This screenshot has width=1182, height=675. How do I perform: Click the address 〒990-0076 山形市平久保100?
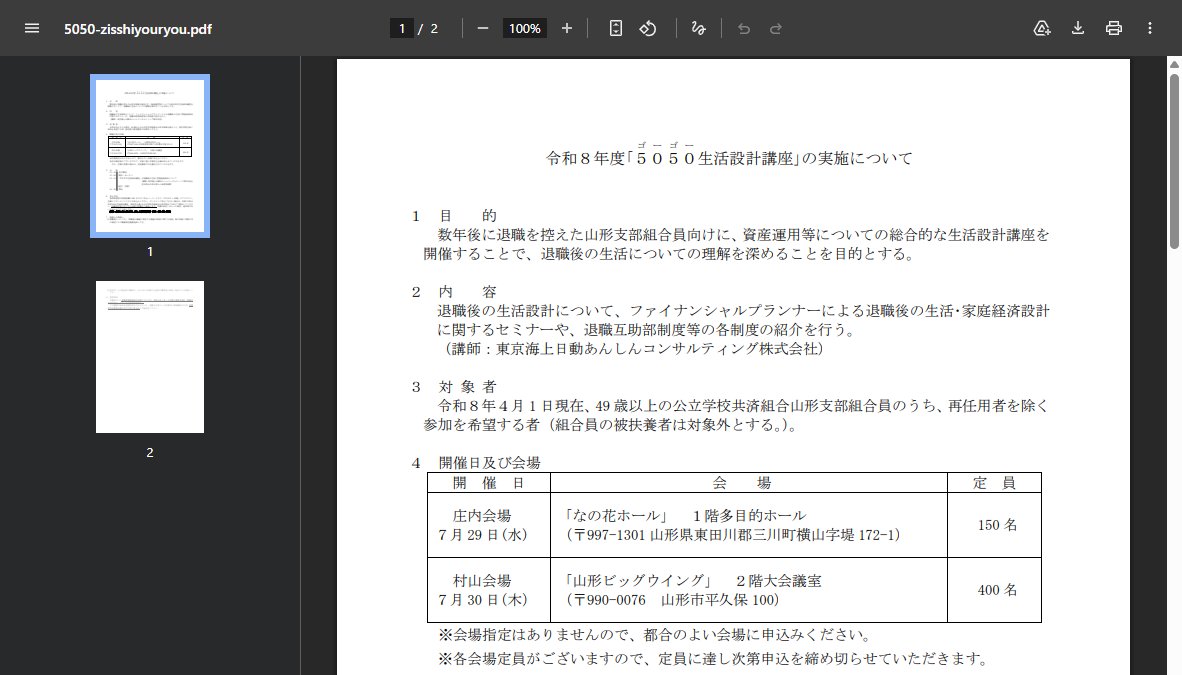[x=672, y=600]
